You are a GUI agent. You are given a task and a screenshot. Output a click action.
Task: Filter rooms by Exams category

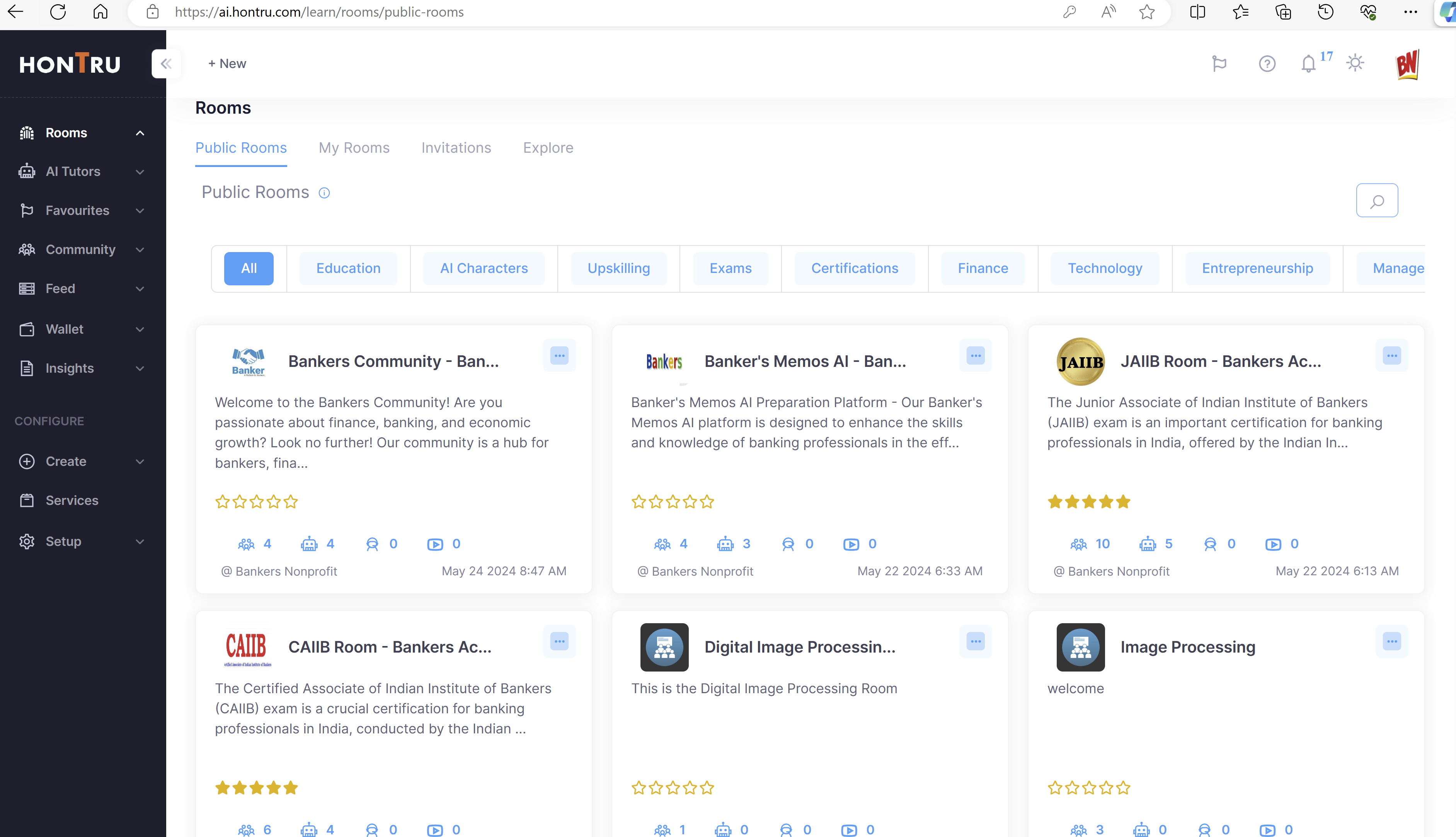coord(730,268)
